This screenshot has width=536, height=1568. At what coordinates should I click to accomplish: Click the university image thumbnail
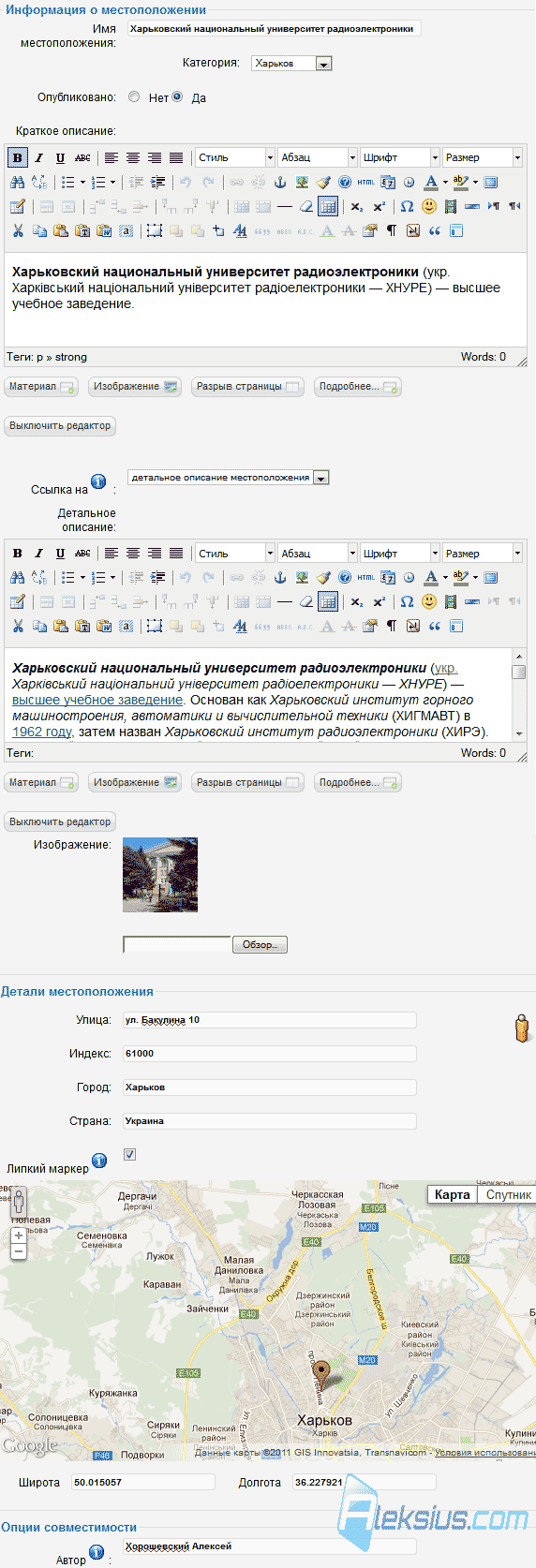pos(160,875)
